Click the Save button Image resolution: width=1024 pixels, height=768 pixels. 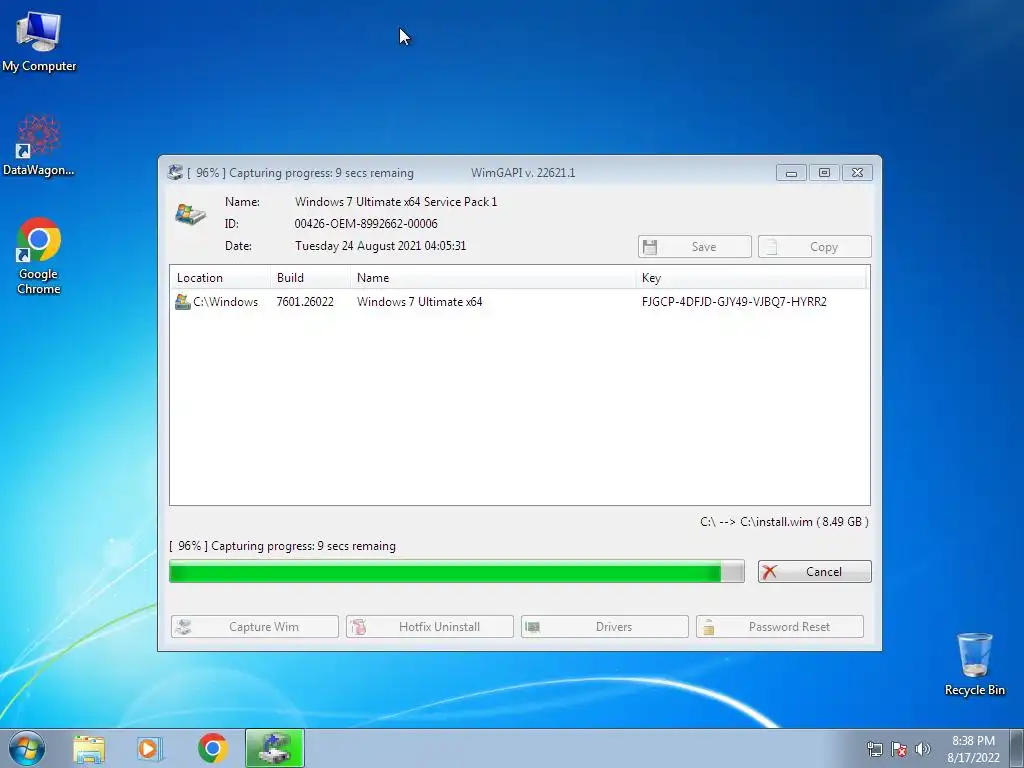coord(695,247)
